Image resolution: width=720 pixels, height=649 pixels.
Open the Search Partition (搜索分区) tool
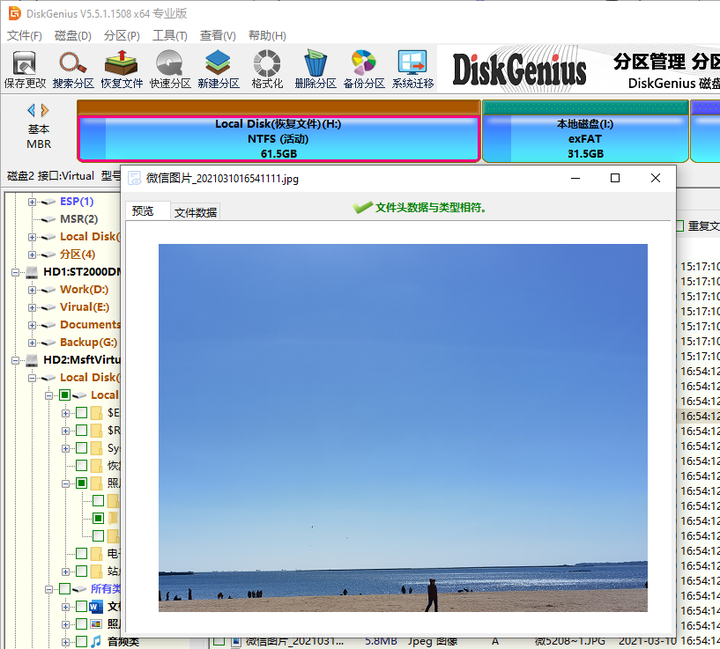point(73,69)
